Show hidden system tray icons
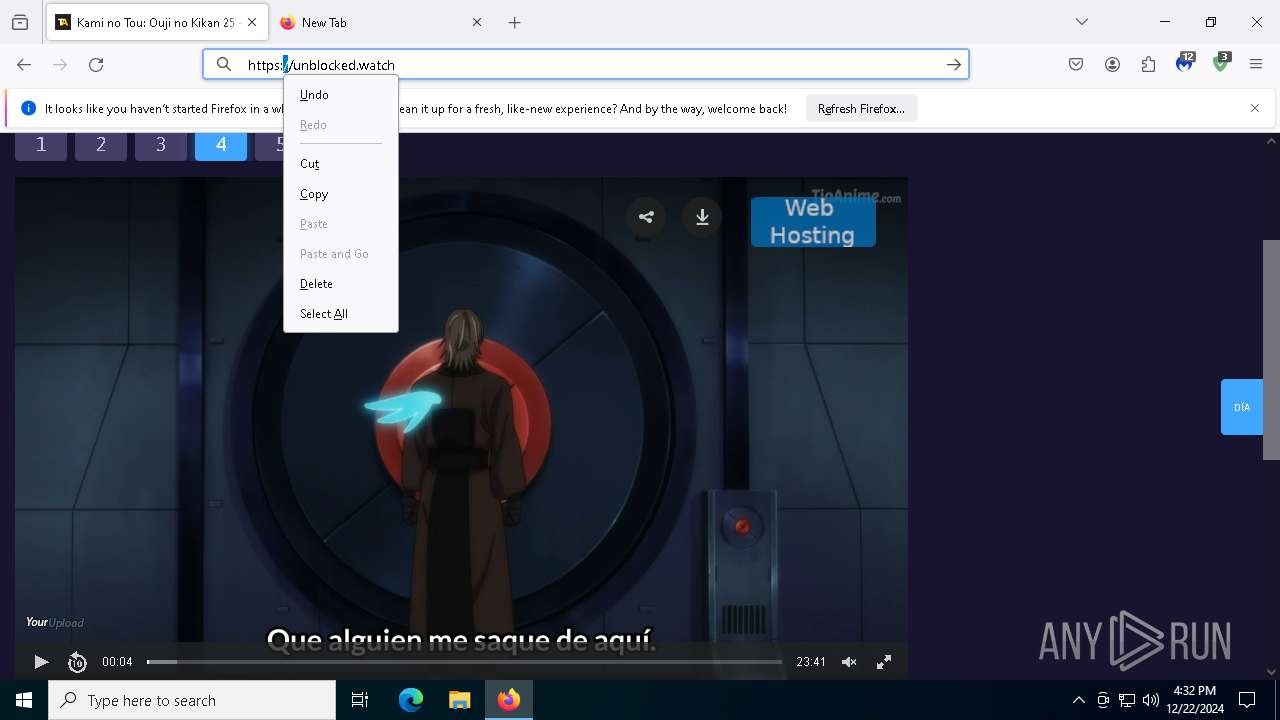Screen dimensions: 1280x720 coord(1078,700)
